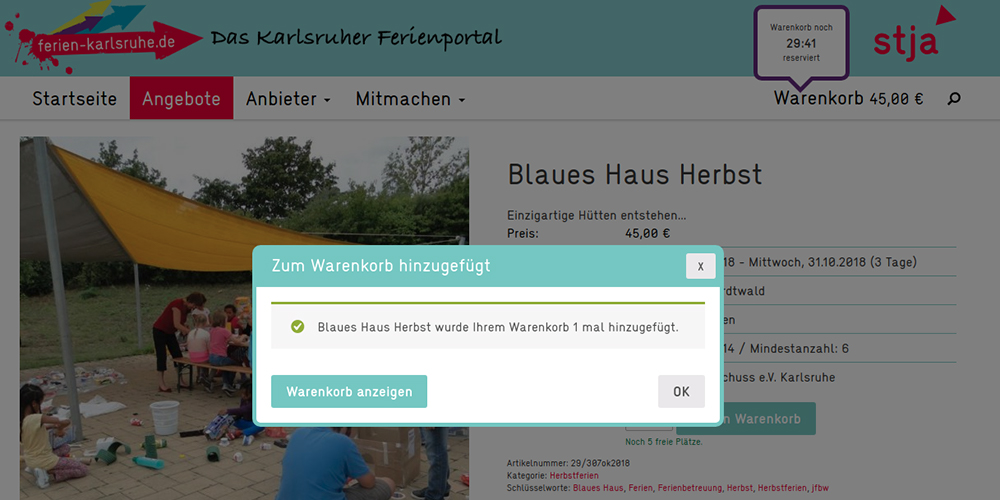Click the Blaues Haus Herbst heading

(635, 174)
